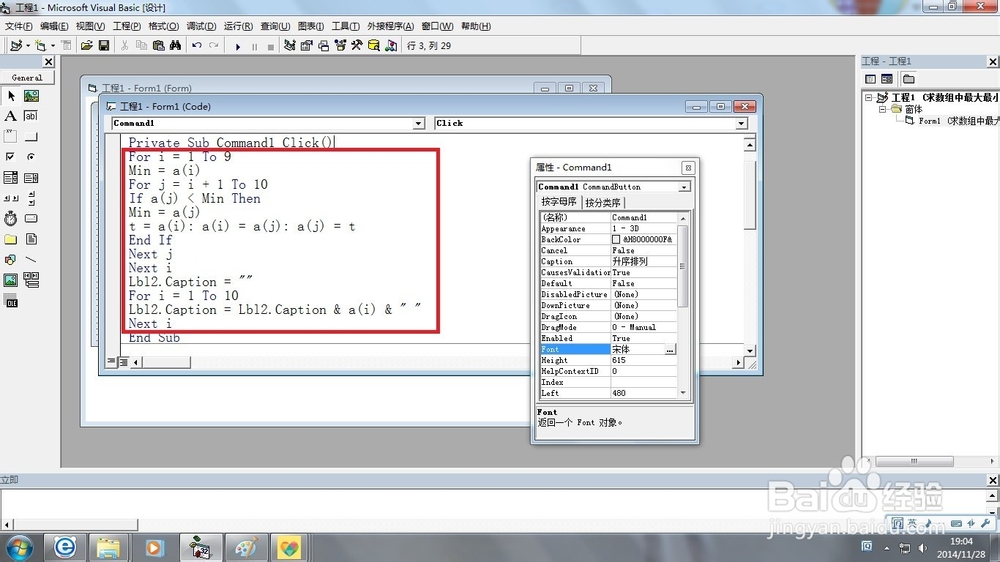Select the ListBox control tool

click(x=31, y=177)
